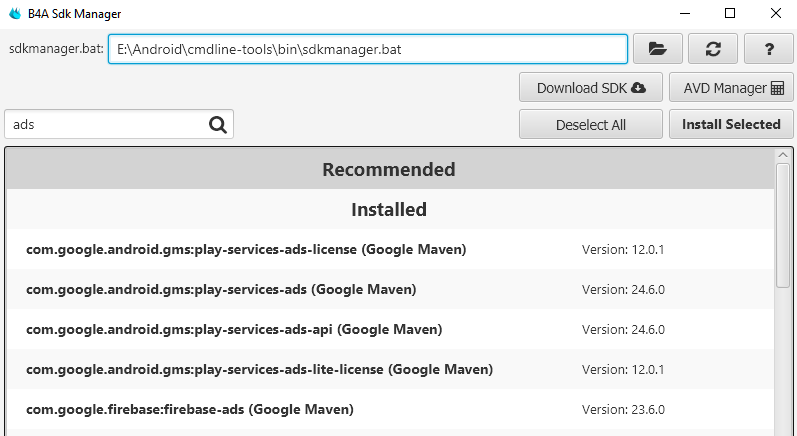Screen dimensions: 797x436
Task: Click version 24.6.0 of ads-api row
Action: click(623, 330)
